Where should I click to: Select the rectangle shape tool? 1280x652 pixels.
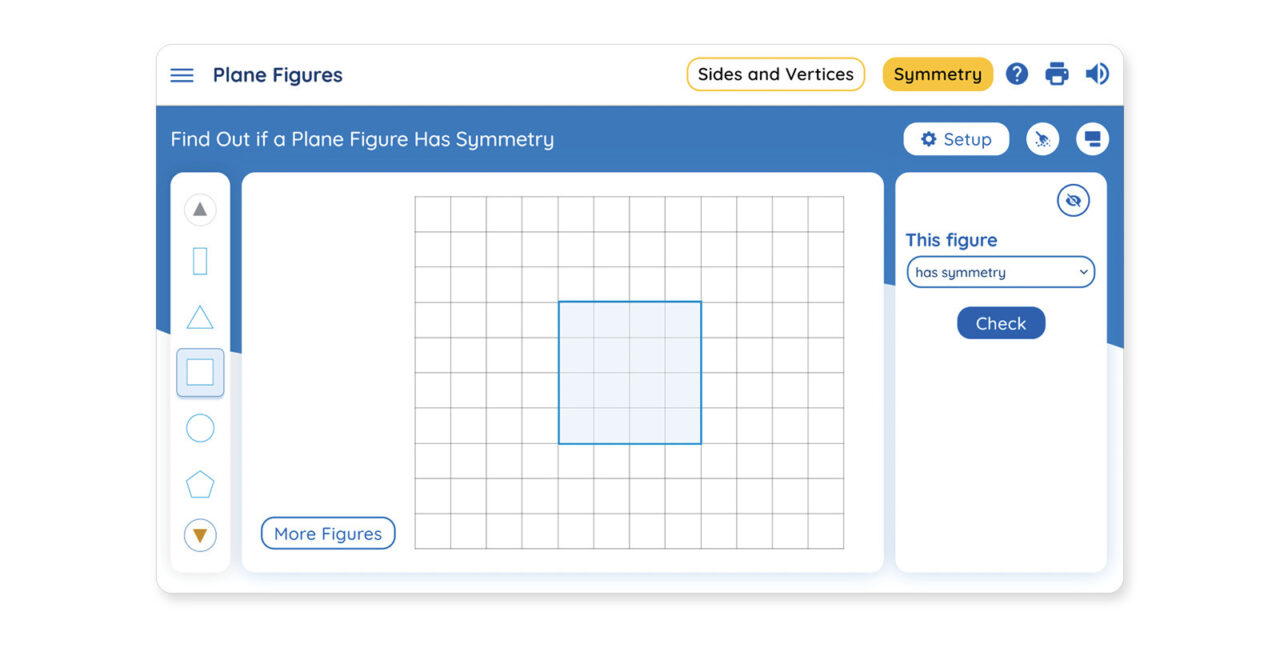click(199, 261)
